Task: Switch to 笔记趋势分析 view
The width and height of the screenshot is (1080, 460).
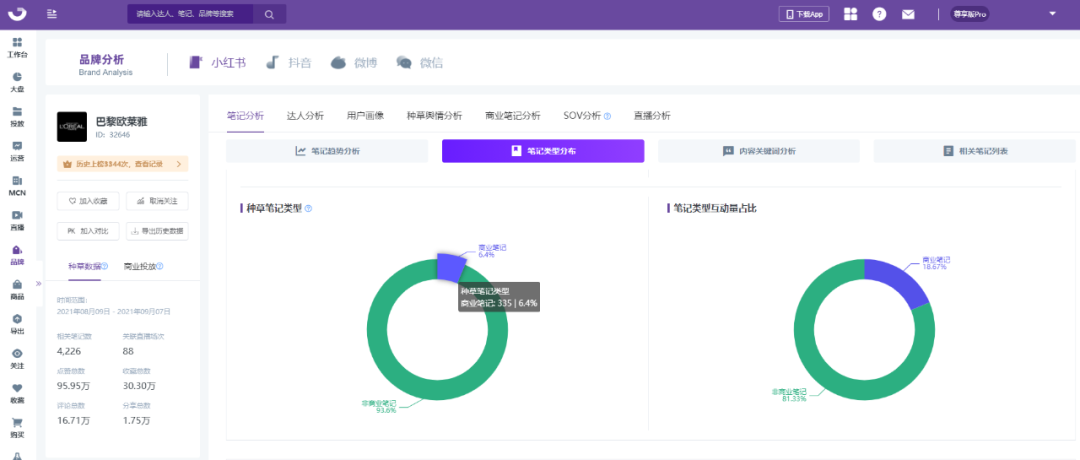Action: [x=327, y=151]
